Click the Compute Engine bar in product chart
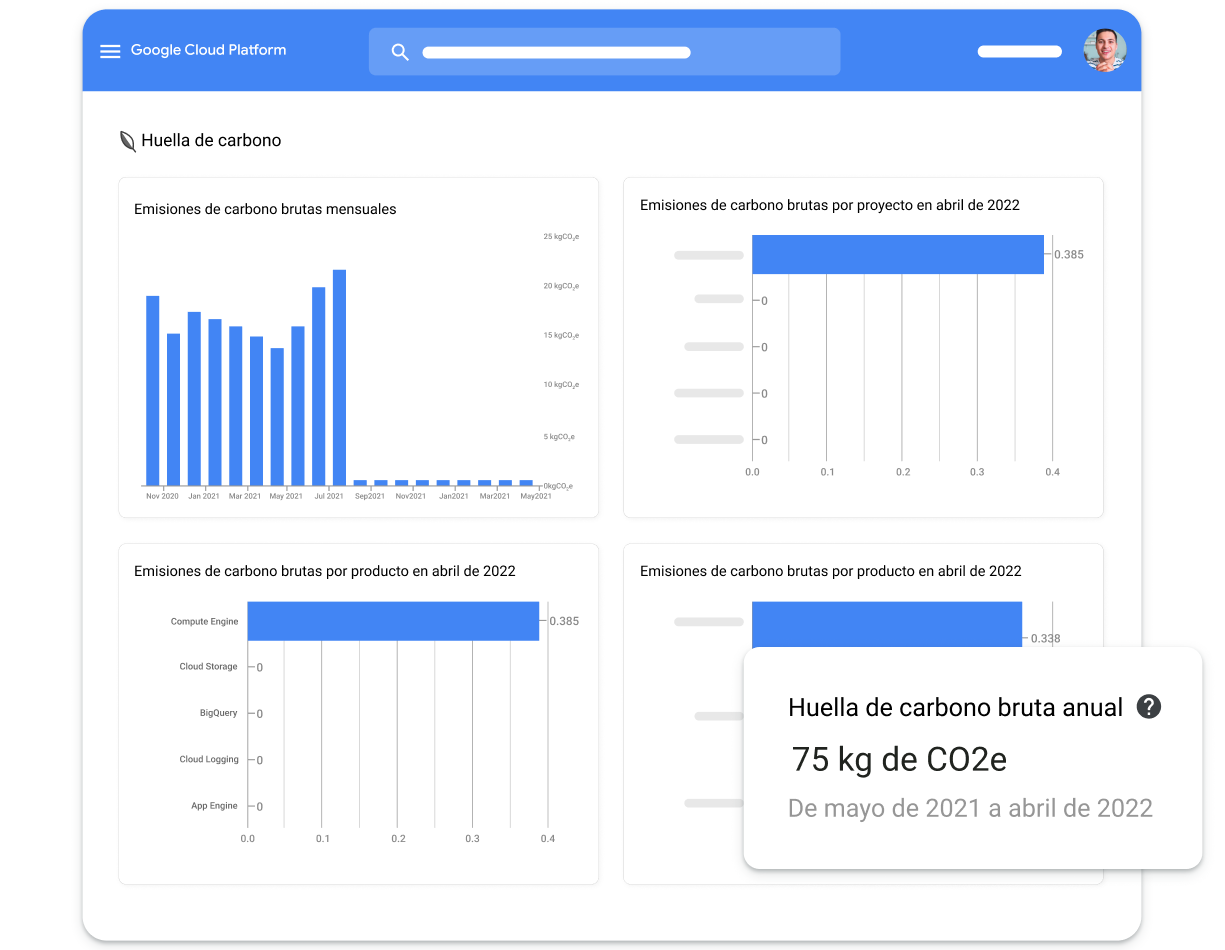This screenshot has height=950, width=1225. [x=393, y=621]
